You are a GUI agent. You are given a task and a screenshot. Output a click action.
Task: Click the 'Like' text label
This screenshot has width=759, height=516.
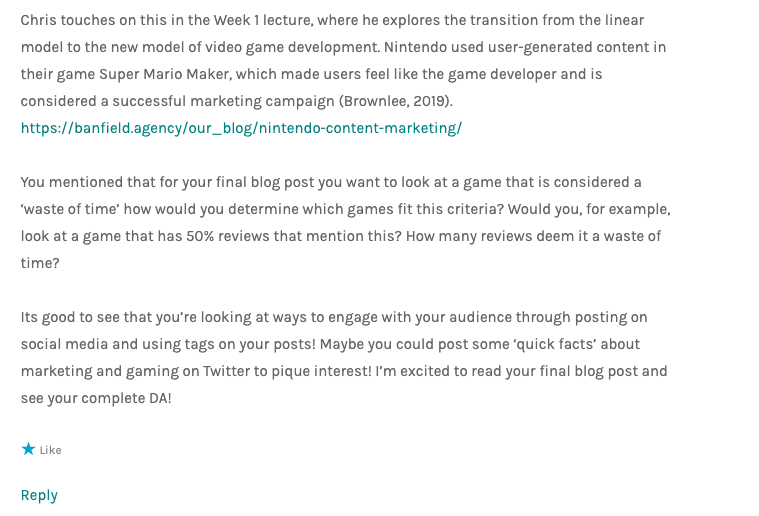tap(50, 450)
